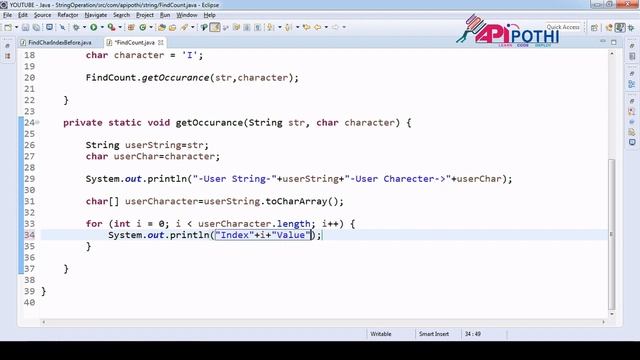This screenshot has width=640, height=360.
Task: Click the Open Task folder icon
Action: 172,27
